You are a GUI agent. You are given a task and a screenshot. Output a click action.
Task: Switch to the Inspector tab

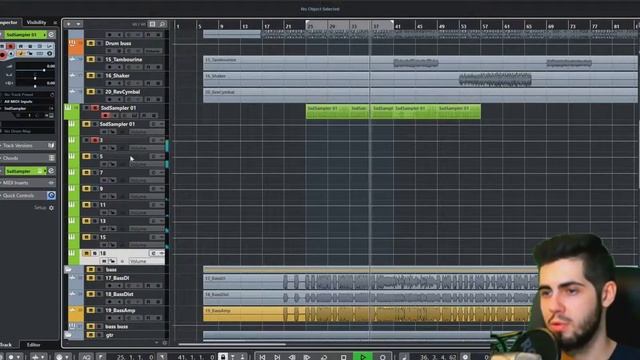(9, 22)
